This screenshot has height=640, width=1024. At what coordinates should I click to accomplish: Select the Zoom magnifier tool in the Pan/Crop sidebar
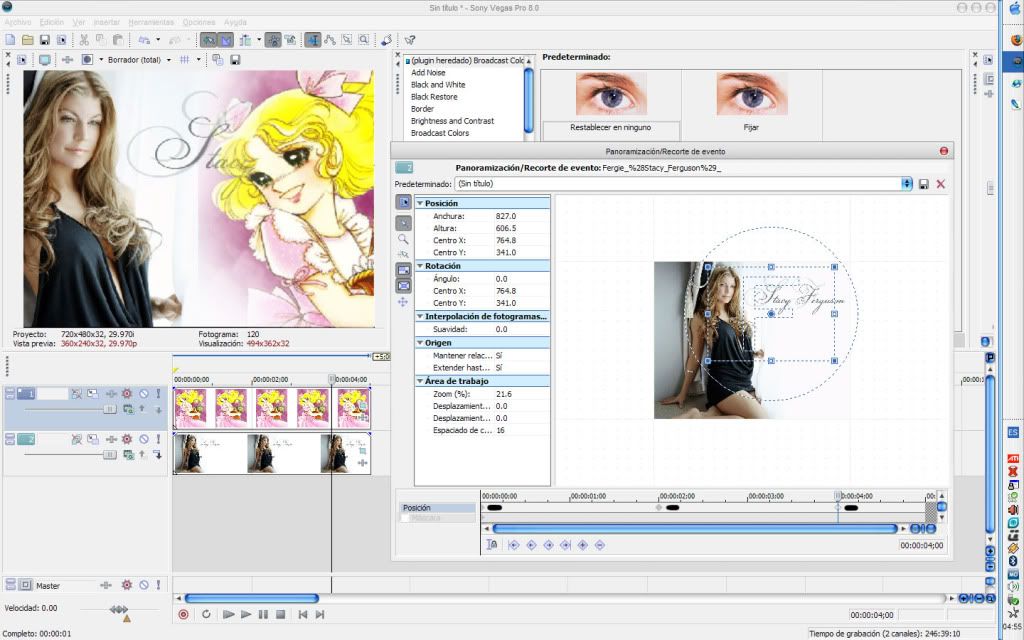(404, 239)
